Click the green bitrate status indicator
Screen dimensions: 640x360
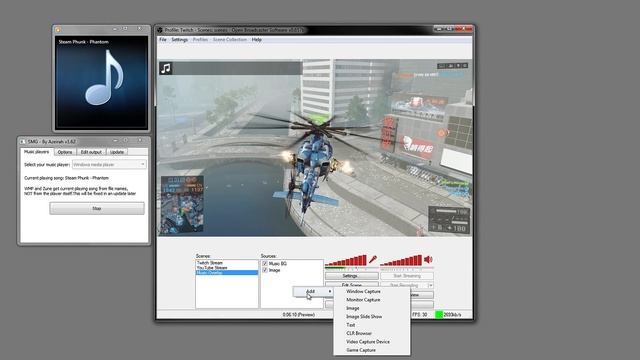pyautogui.click(x=439, y=315)
